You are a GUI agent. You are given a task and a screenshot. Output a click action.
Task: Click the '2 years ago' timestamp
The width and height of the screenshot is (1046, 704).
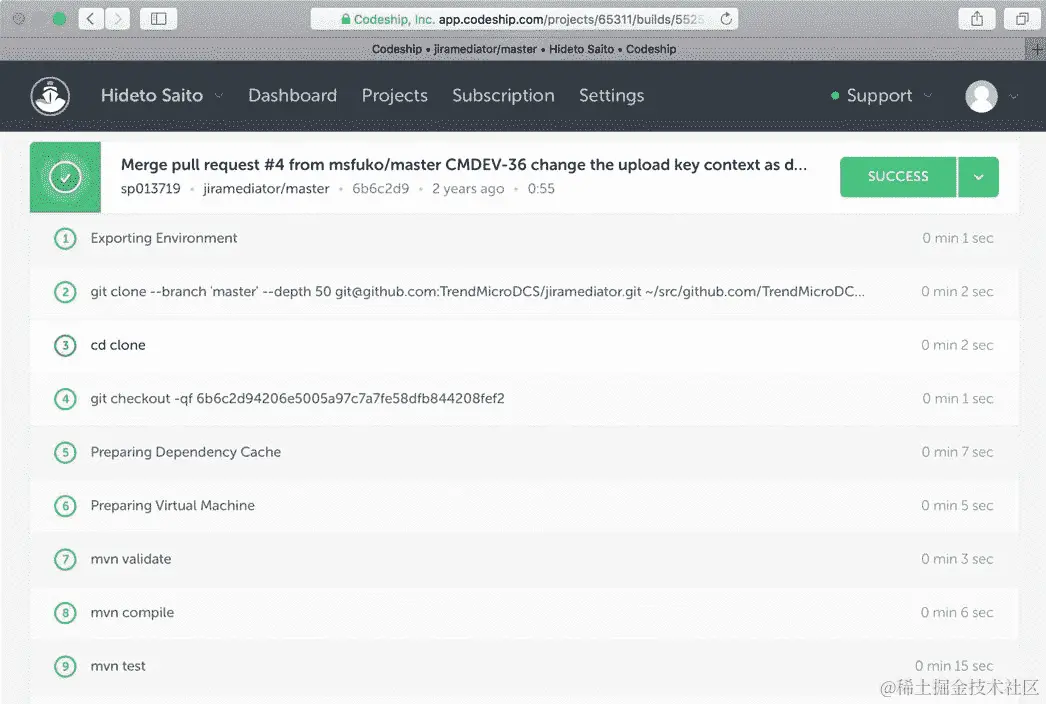(x=468, y=189)
